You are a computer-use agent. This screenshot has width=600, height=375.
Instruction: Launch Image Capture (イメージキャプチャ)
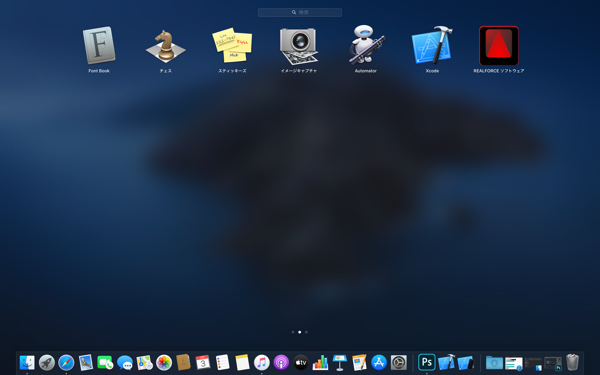point(299,46)
